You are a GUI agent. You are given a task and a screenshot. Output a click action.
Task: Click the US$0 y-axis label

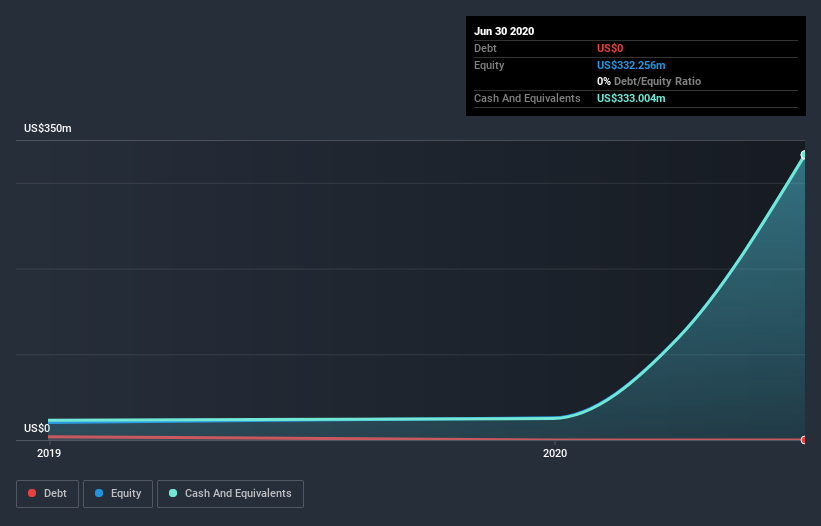[x=37, y=428]
